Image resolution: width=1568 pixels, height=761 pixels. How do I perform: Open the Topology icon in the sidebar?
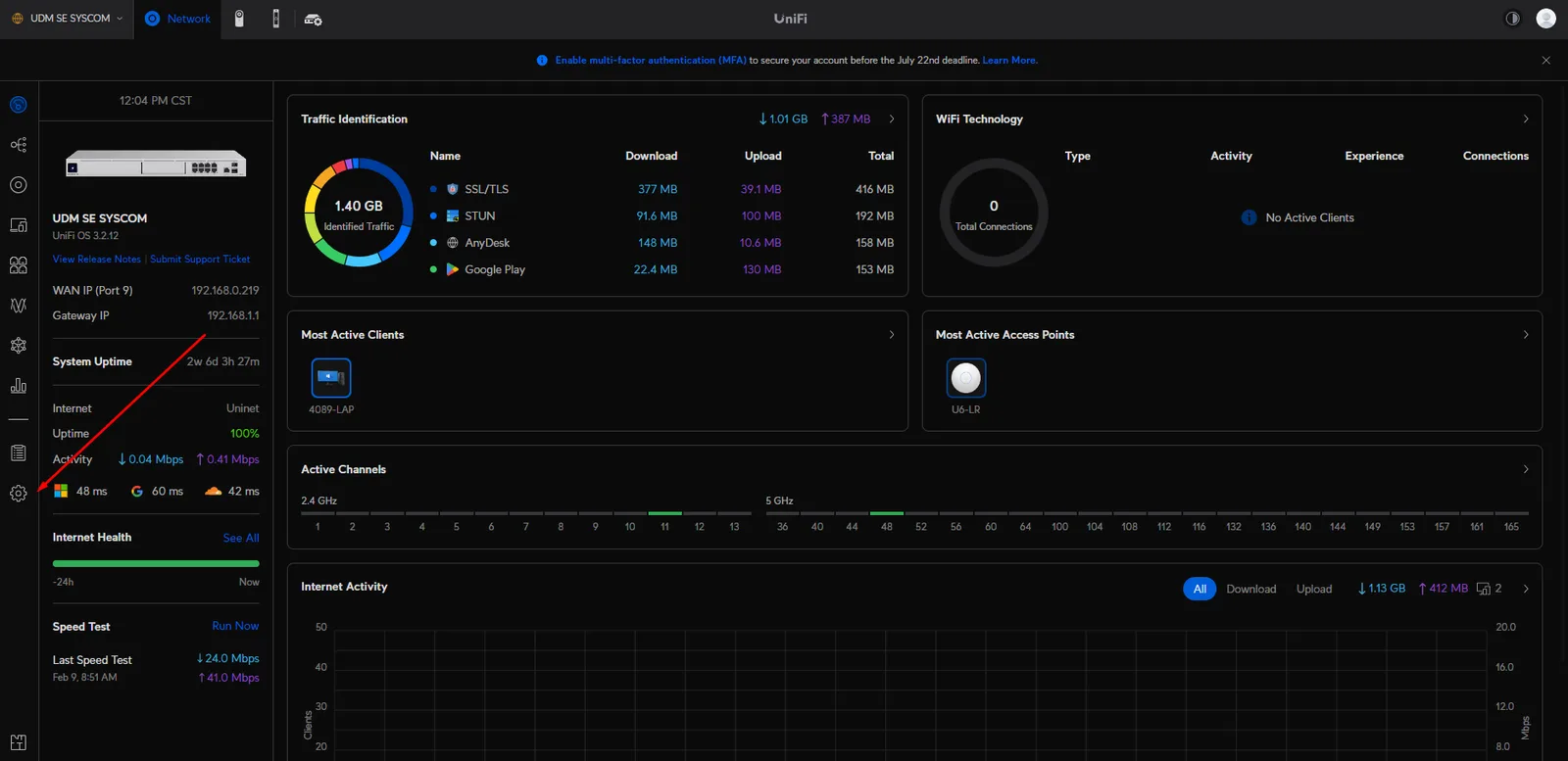click(x=19, y=145)
